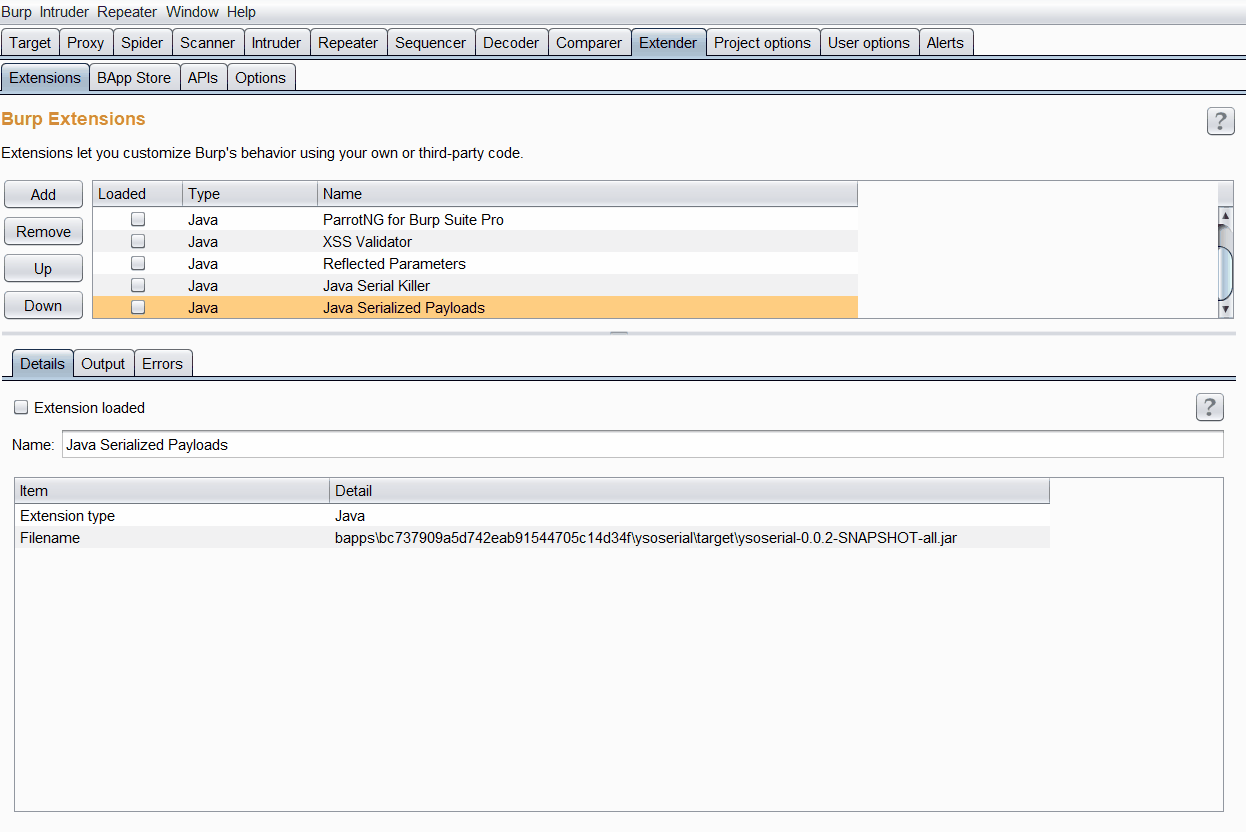This screenshot has width=1246, height=832.
Task: Sort extensions by the Name column header
Action: pyautogui.click(x=588, y=194)
